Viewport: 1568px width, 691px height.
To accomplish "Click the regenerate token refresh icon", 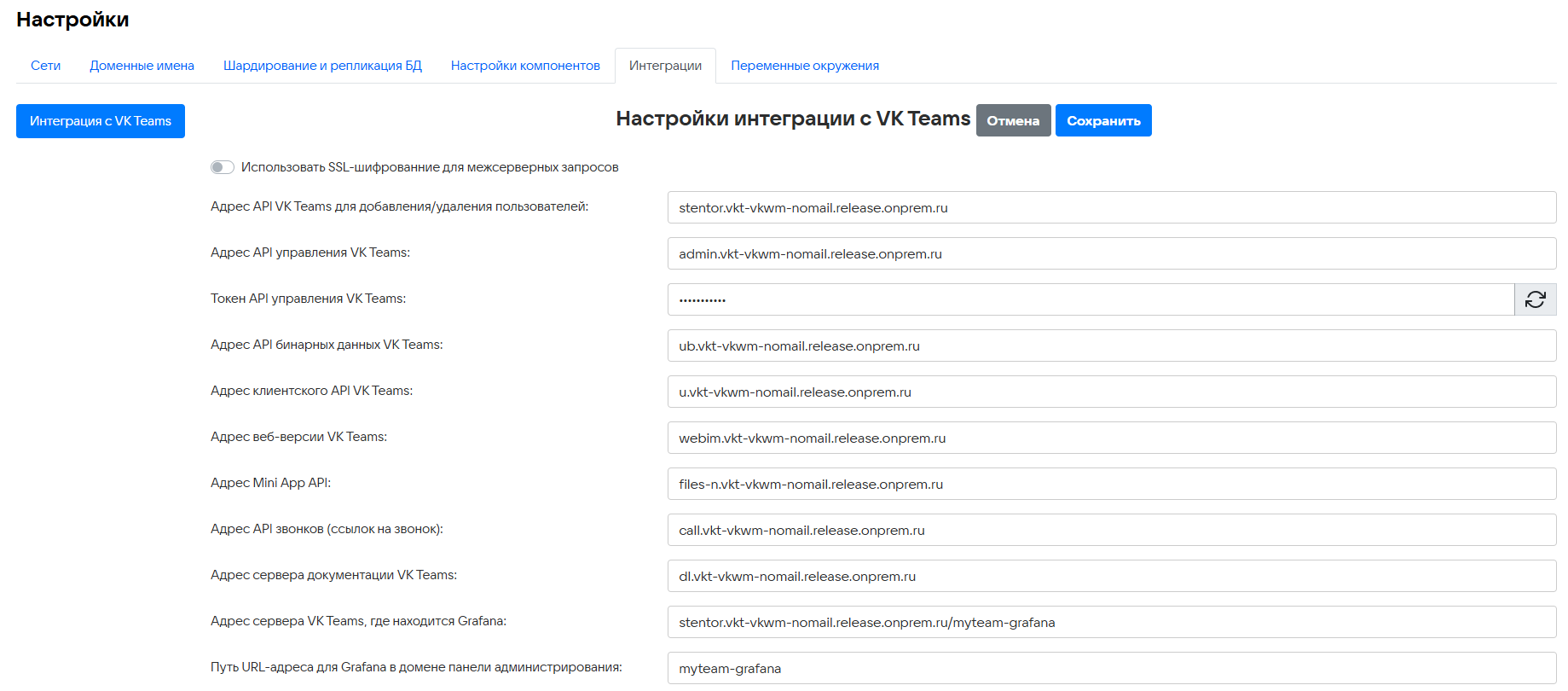I will point(1535,299).
